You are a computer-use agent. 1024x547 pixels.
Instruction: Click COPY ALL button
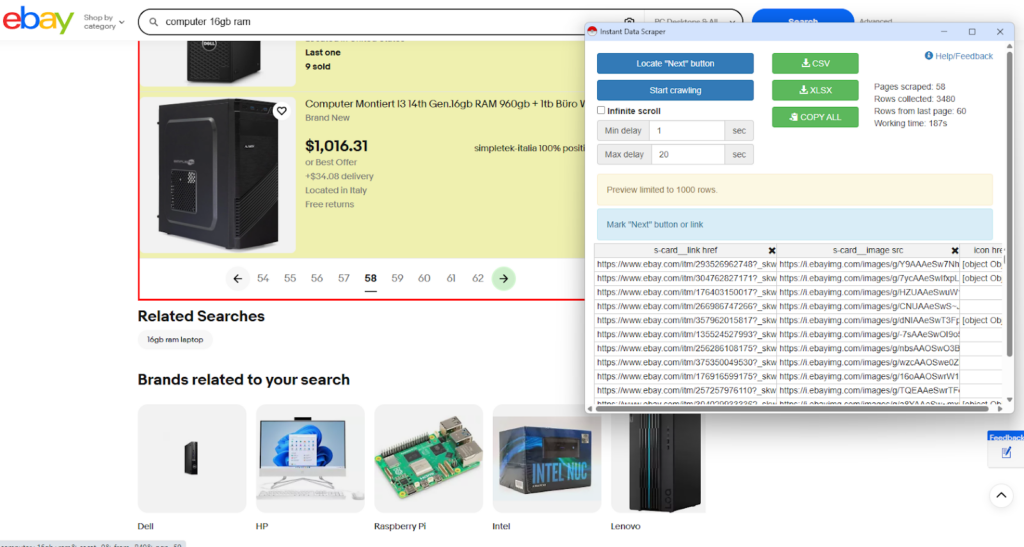(815, 117)
